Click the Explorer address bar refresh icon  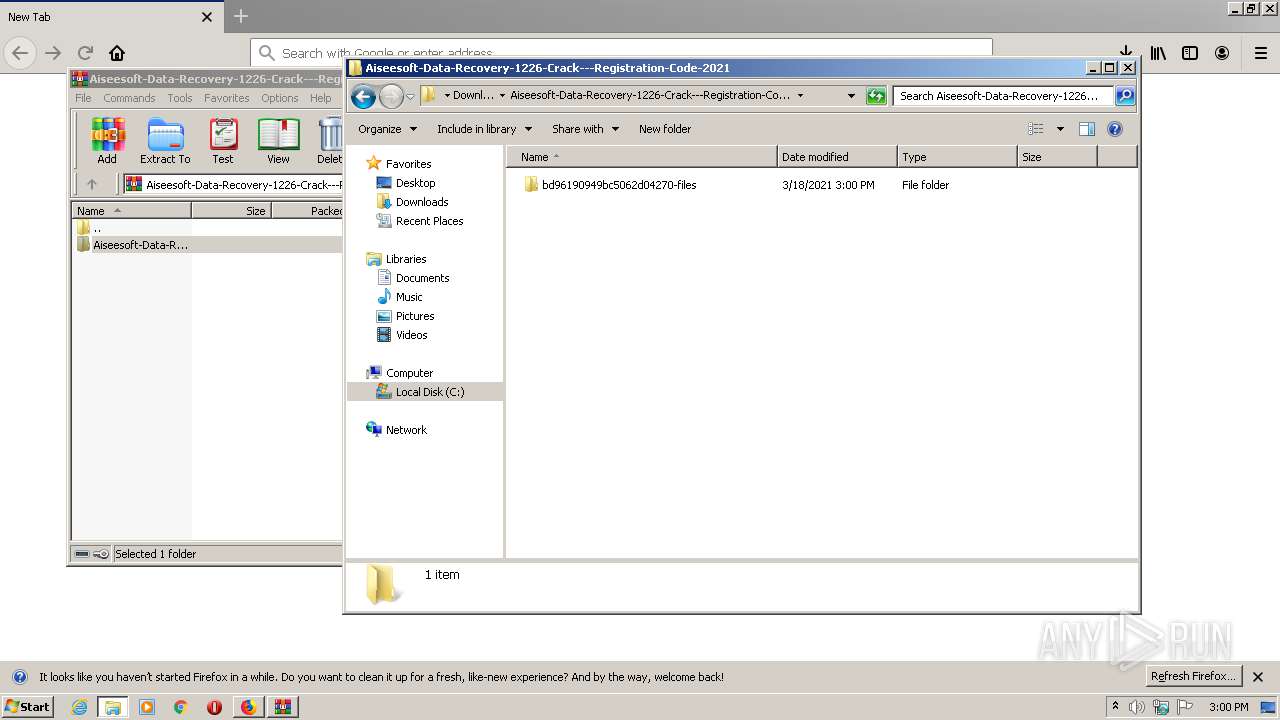876,96
